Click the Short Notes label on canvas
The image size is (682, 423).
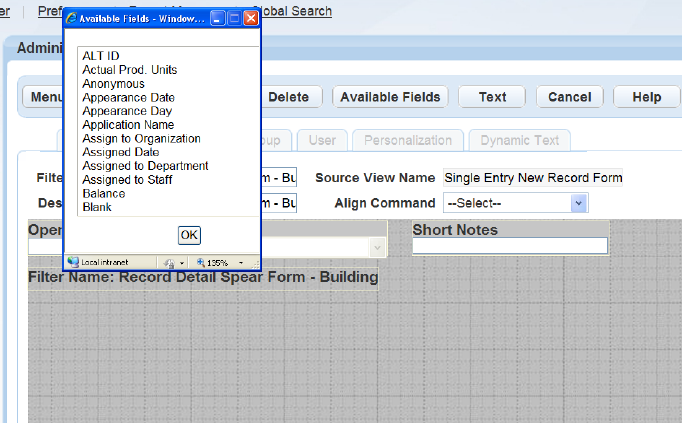coord(455,230)
